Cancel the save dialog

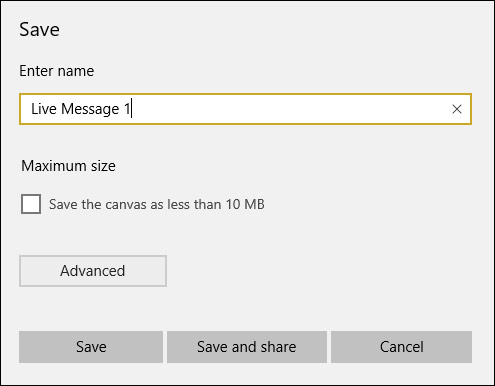(401, 347)
